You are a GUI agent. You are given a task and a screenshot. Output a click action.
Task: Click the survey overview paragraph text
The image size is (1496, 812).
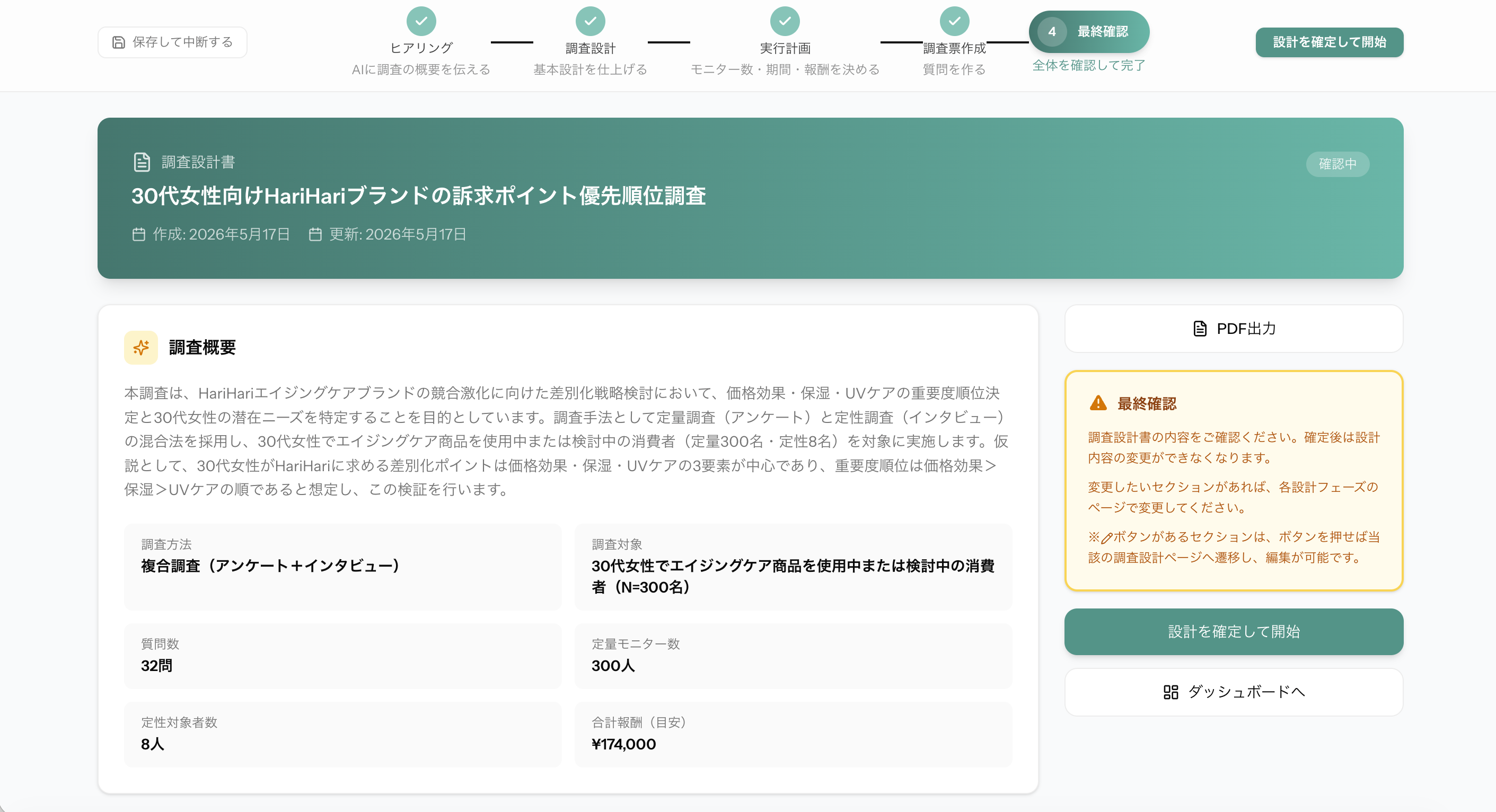pyautogui.click(x=566, y=442)
